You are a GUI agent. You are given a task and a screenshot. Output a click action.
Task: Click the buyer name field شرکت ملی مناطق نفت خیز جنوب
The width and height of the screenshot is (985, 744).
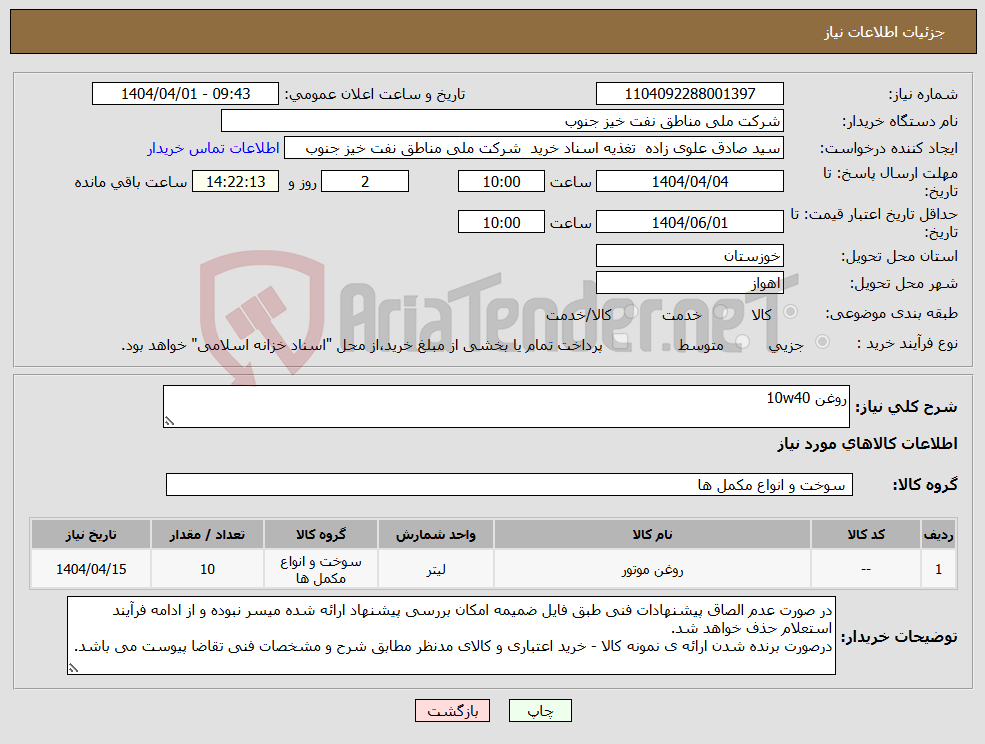tap(503, 121)
